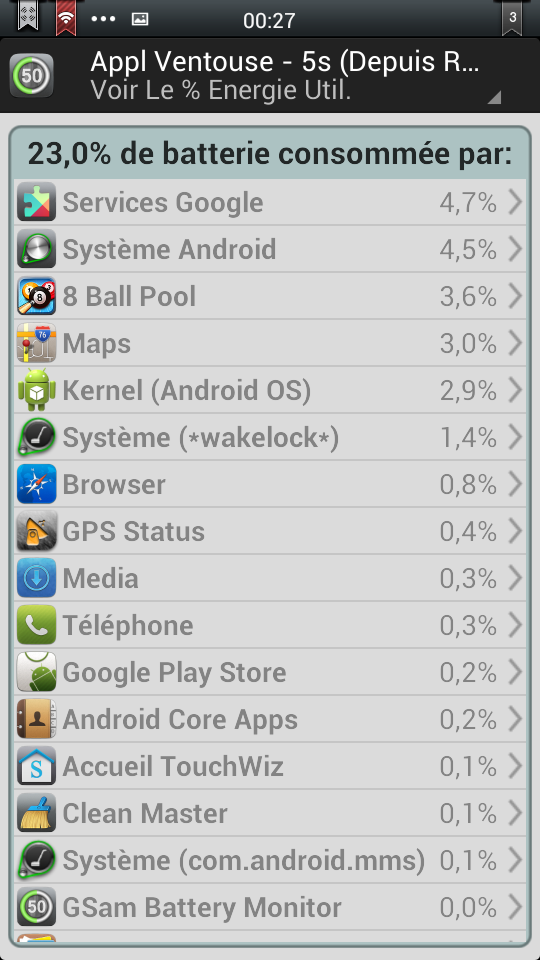Open Système (*wakelock*) entry
Image resolution: width=540 pixels, height=960 pixels.
click(x=270, y=437)
